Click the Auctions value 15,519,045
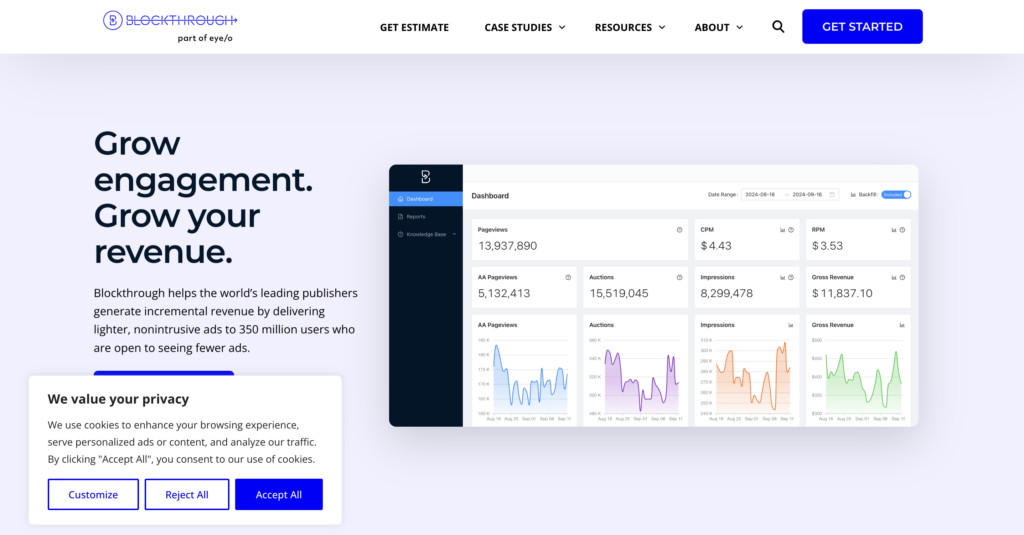The height and width of the screenshot is (535, 1024). pyautogui.click(x=619, y=294)
